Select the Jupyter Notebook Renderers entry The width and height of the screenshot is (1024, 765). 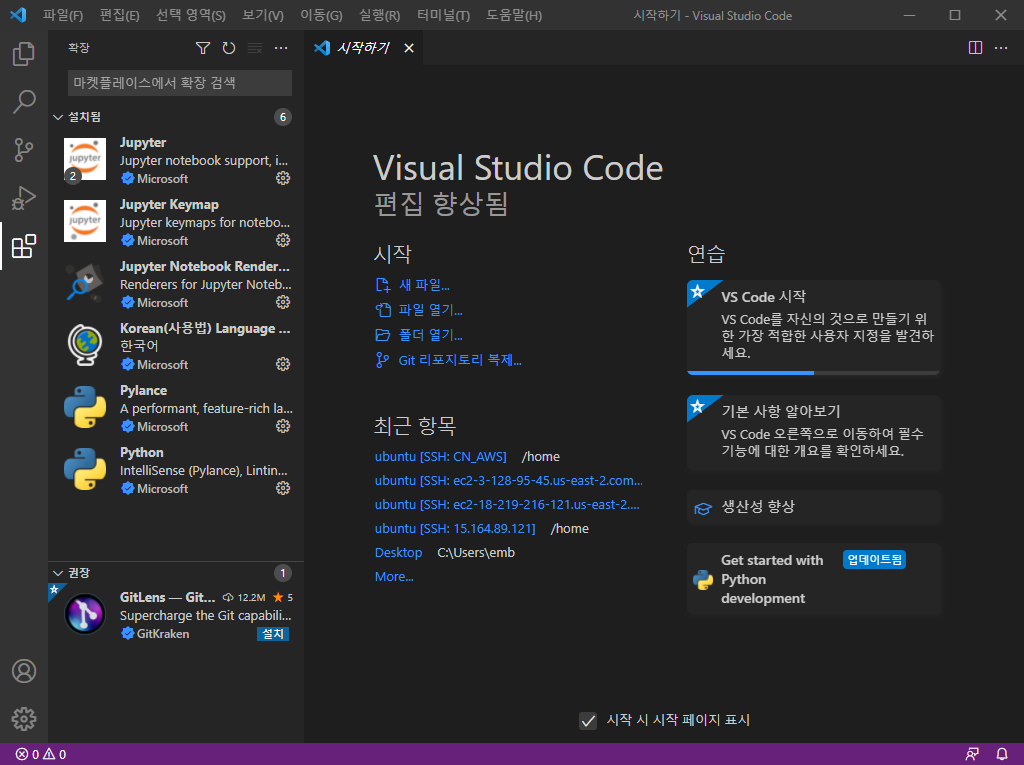(176, 284)
